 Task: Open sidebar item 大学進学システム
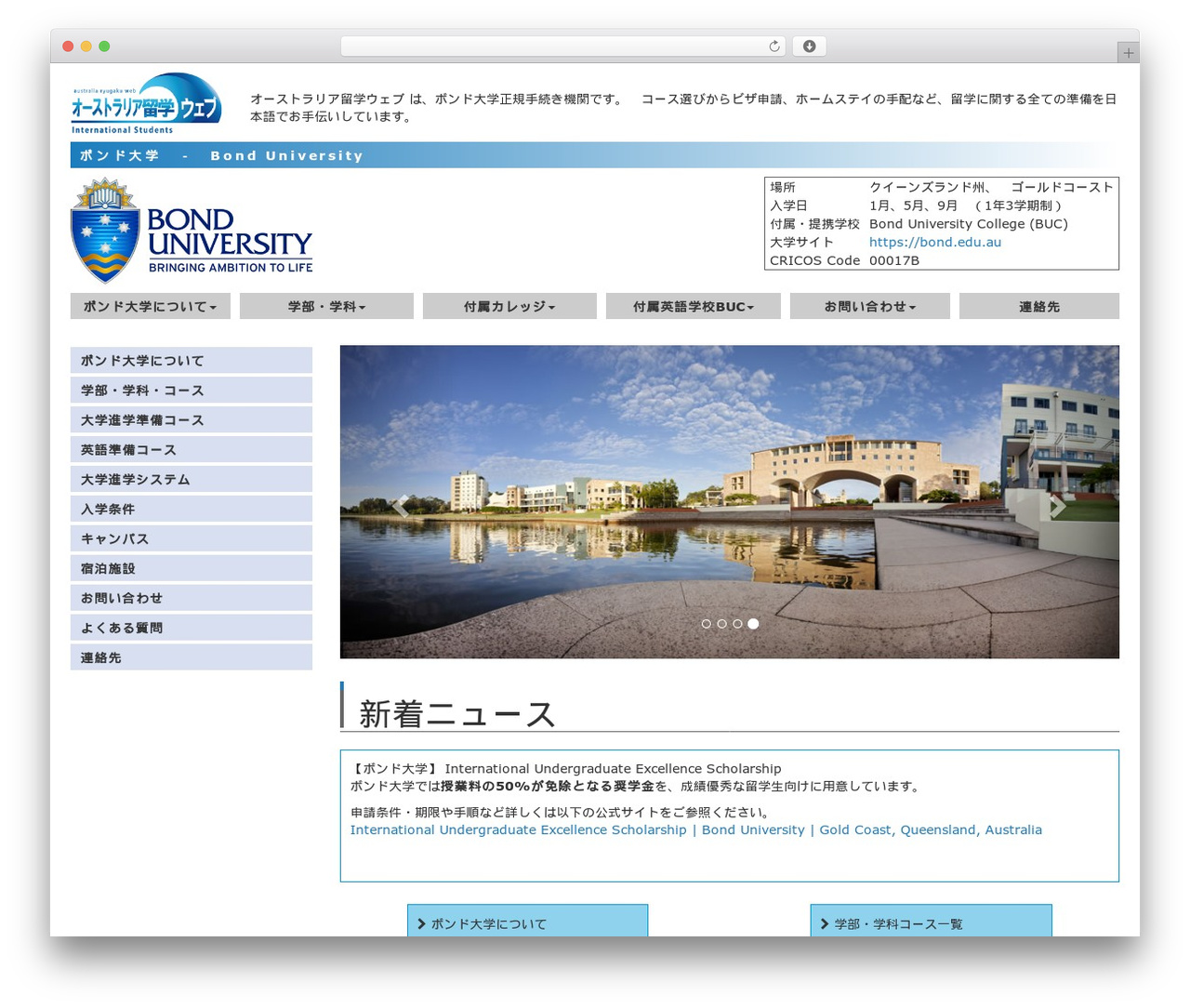point(192,479)
